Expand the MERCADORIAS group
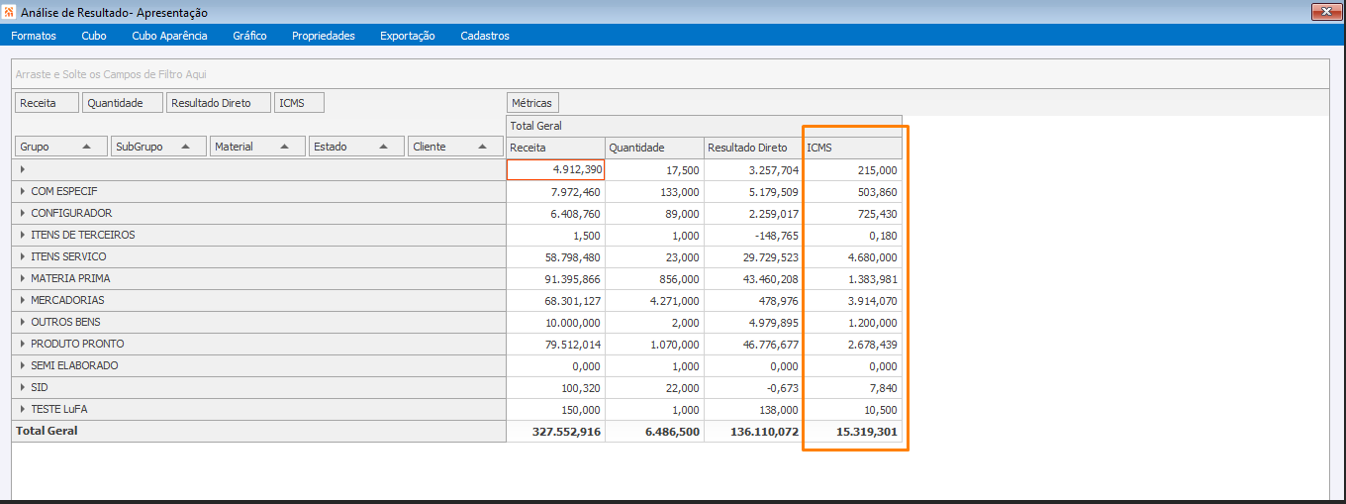The height and width of the screenshot is (504, 1346). click(22, 300)
